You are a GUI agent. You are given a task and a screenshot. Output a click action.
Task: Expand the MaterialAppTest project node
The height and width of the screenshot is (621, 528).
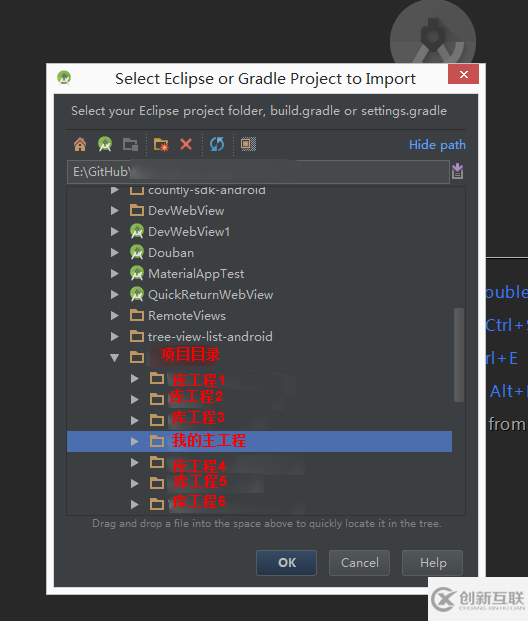(x=115, y=273)
